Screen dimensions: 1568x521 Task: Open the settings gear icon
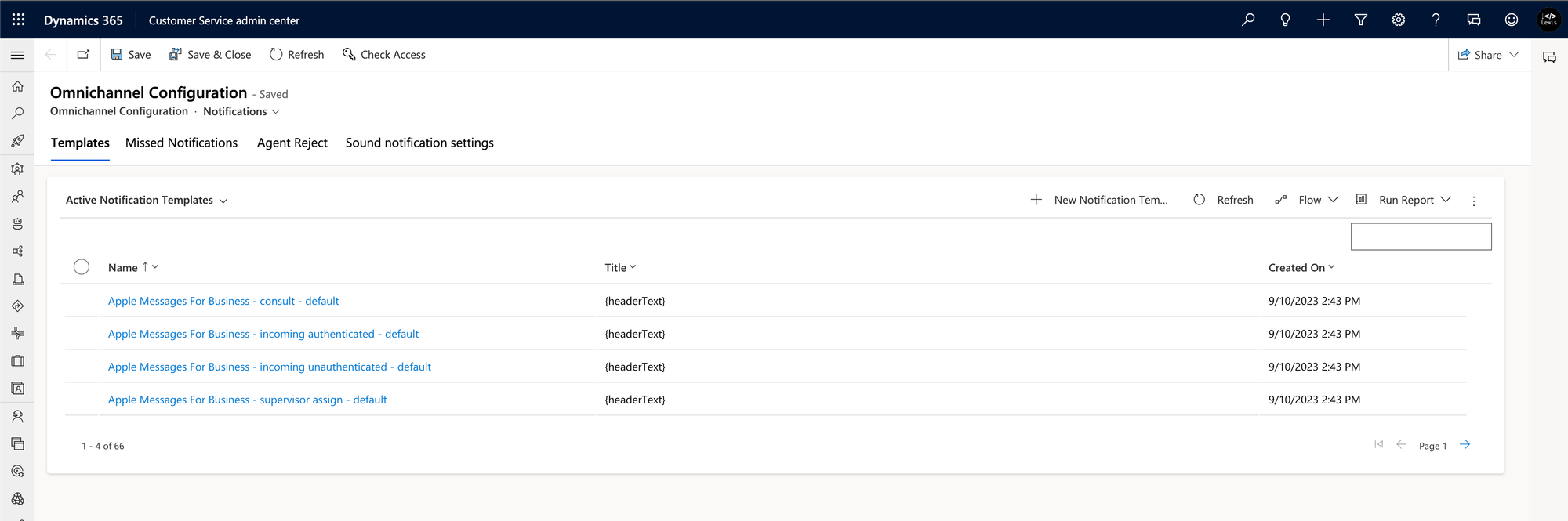[1399, 20]
